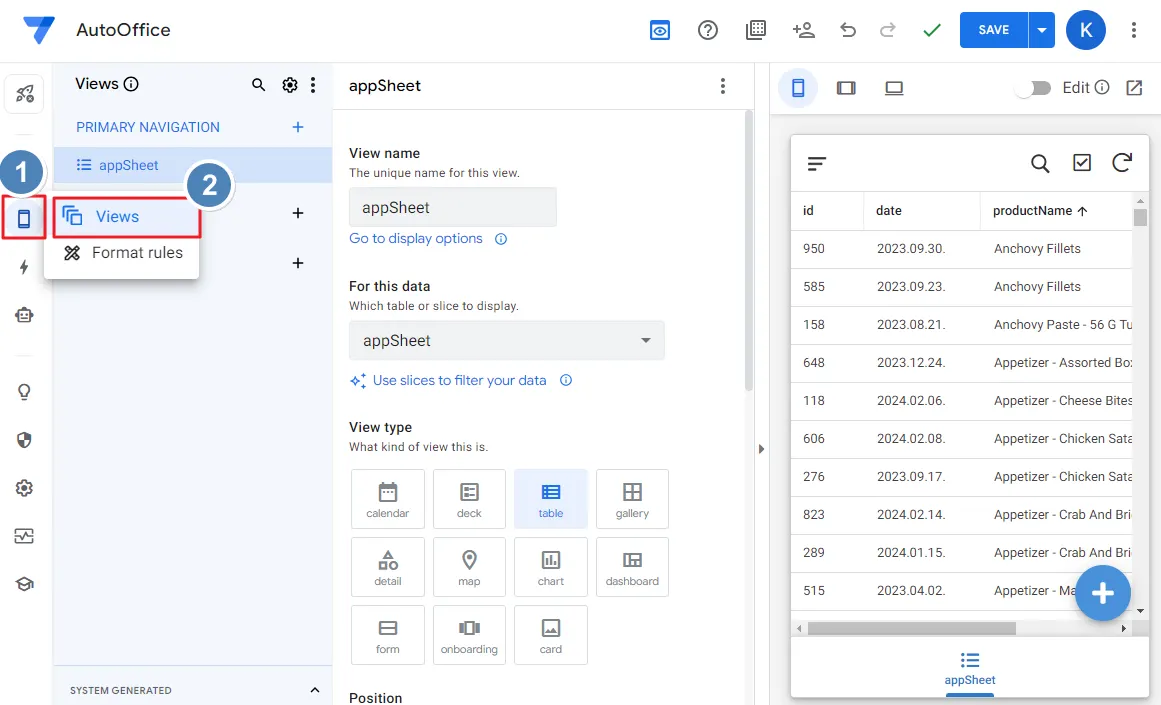Image resolution: width=1161 pixels, height=705 pixels.
Task: Select Views in the popup menu
Action: (126, 217)
